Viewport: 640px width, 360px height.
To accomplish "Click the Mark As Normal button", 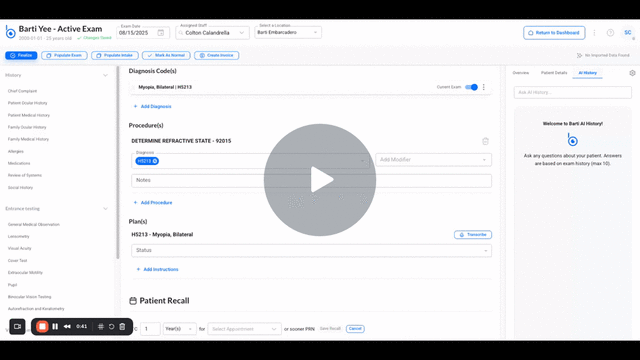I will click(166, 55).
